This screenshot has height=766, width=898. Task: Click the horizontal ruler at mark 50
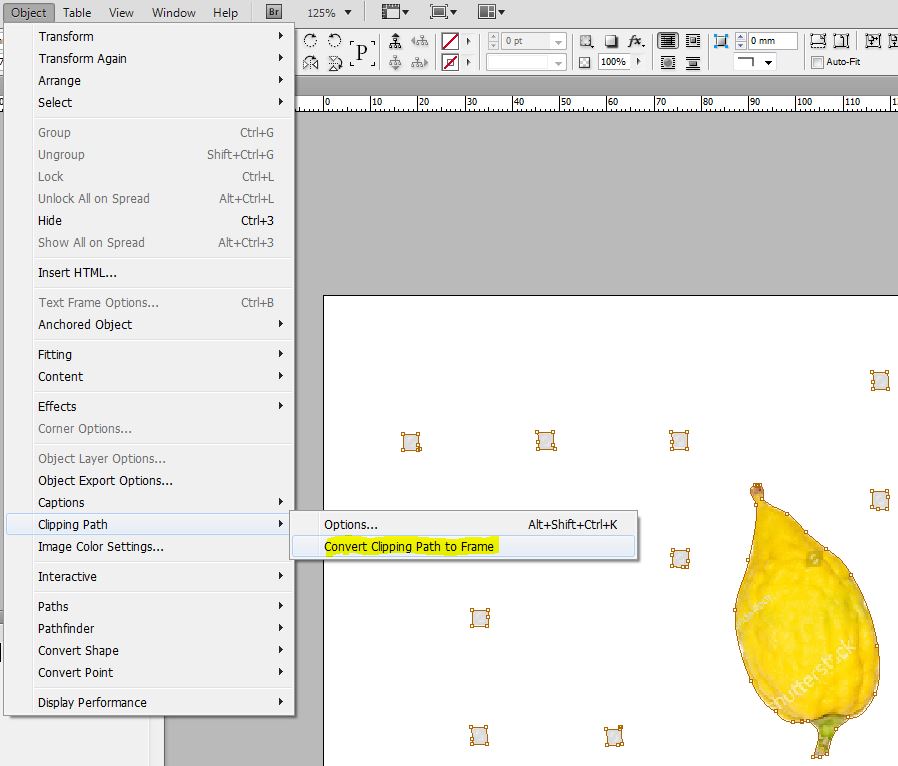tap(565, 102)
